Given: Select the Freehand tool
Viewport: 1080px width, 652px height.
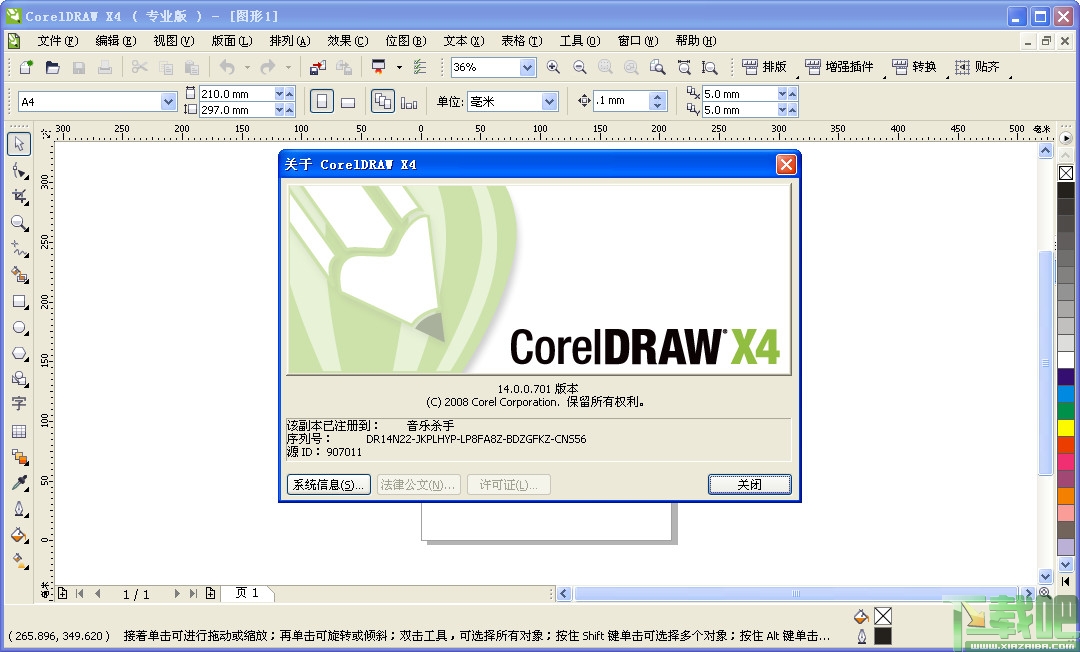Looking at the screenshot, I should pos(19,249).
